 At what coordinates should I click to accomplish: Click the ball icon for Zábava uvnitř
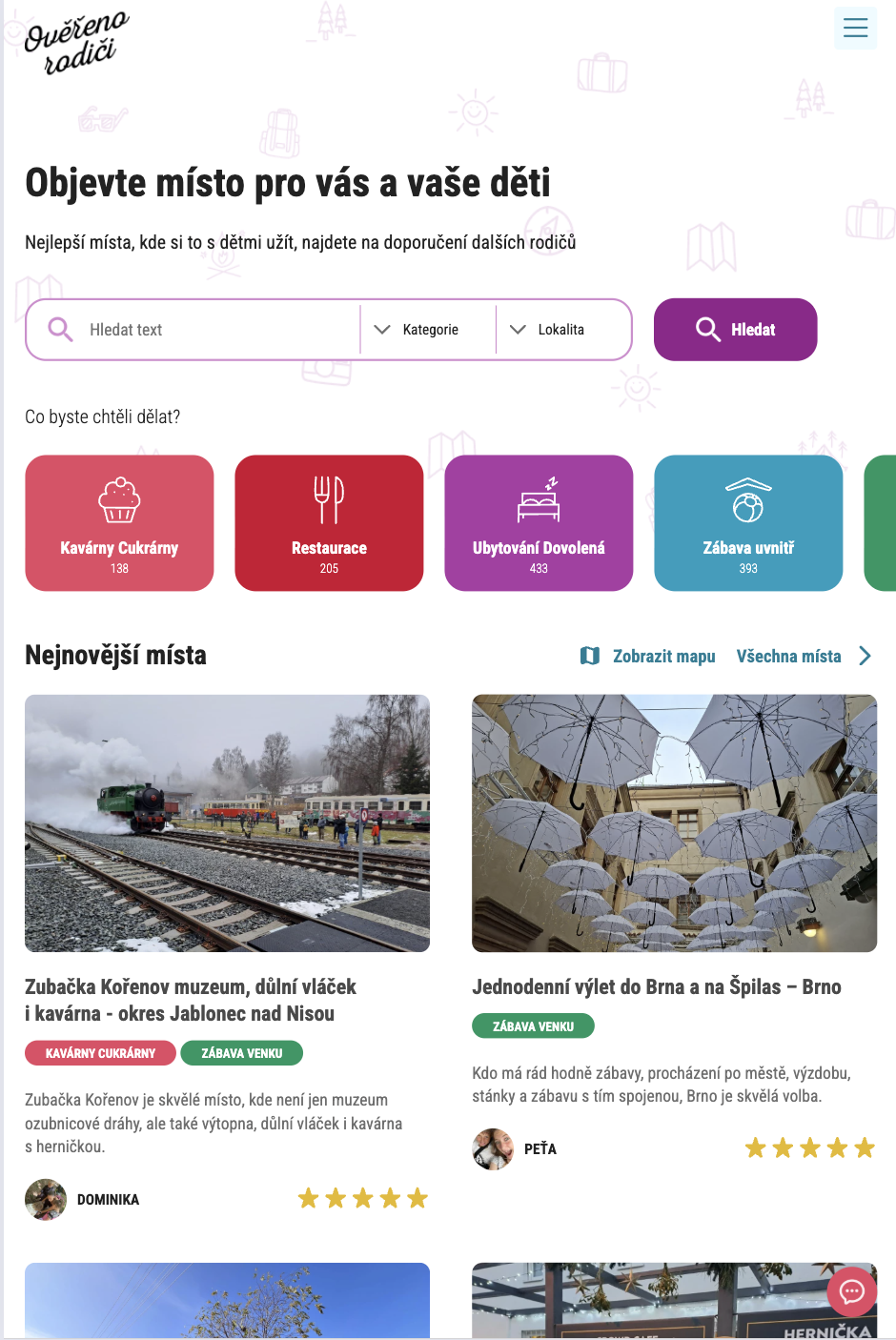pos(748,500)
